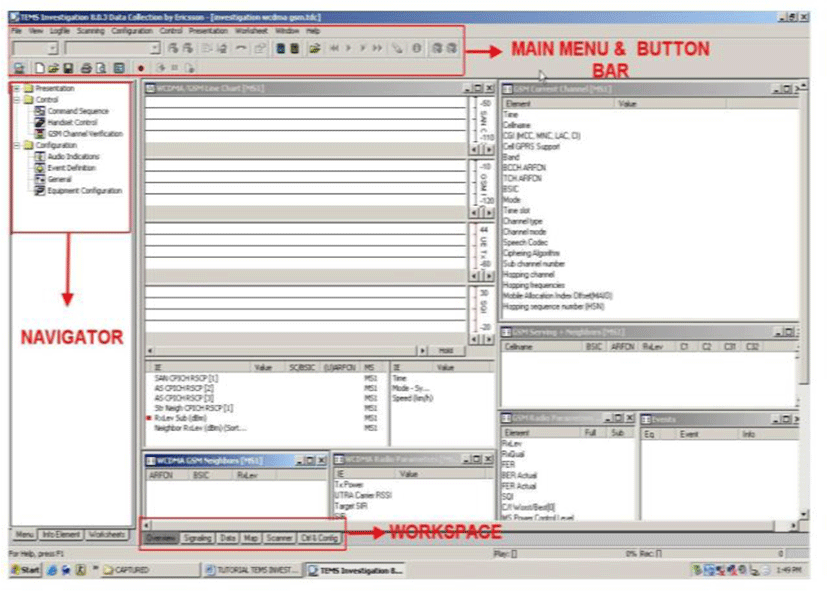The width and height of the screenshot is (827, 591).
Task: Click the Internet Explorer quick launch icon
Action: point(52,570)
